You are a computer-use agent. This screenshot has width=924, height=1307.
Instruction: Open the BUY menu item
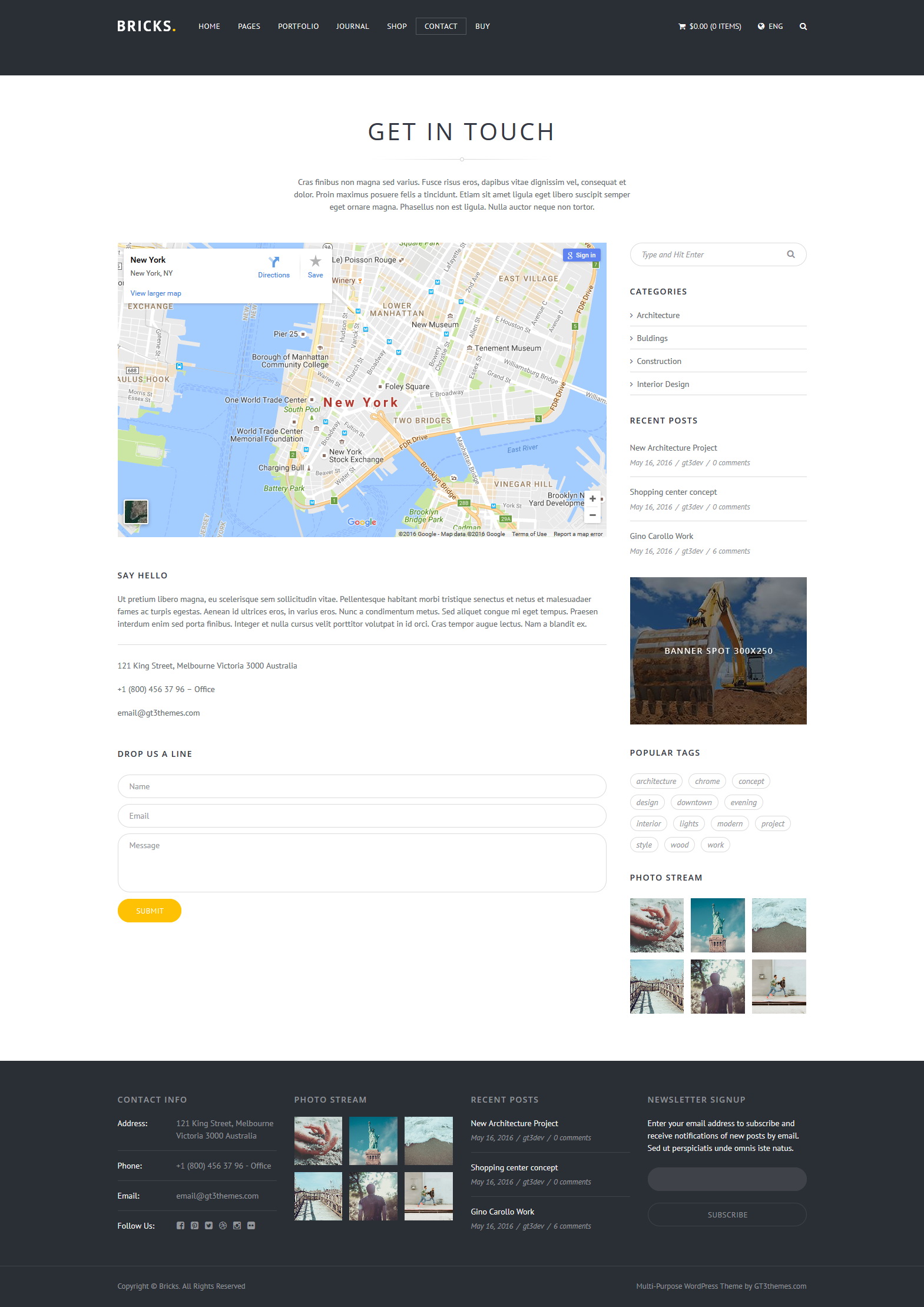tap(482, 27)
